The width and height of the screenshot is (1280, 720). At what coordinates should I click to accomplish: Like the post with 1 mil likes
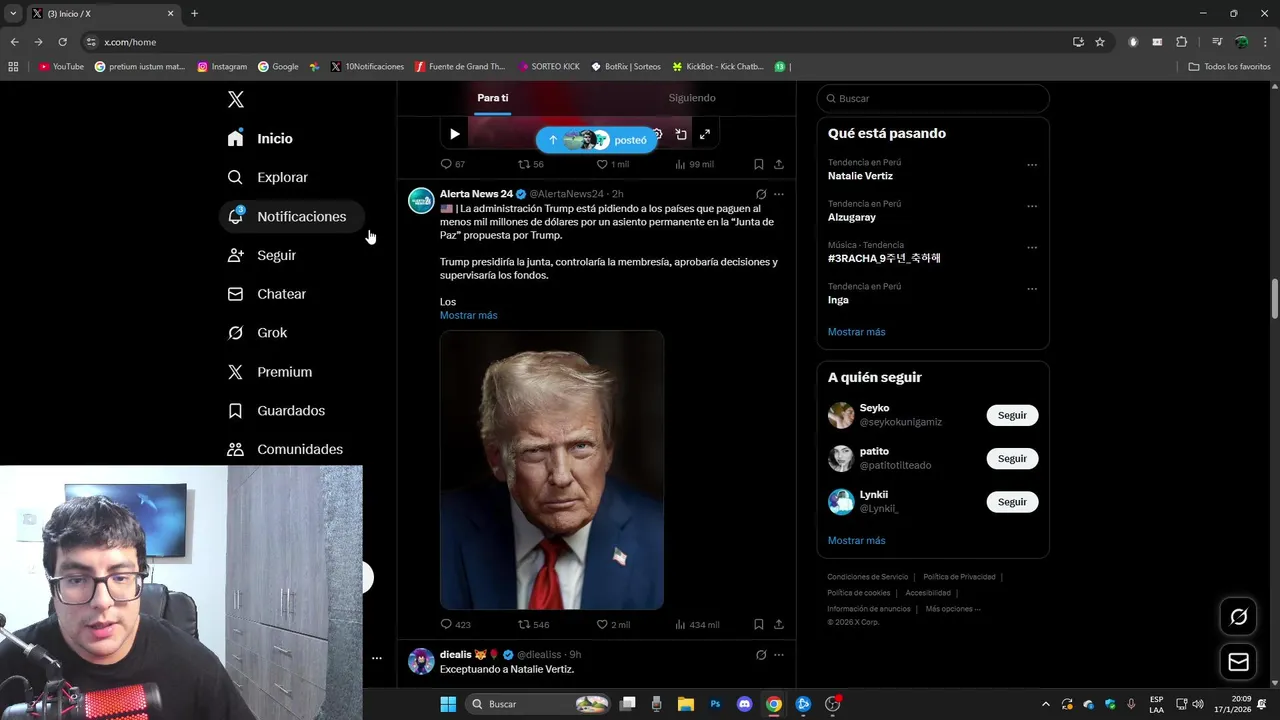tap(613, 164)
